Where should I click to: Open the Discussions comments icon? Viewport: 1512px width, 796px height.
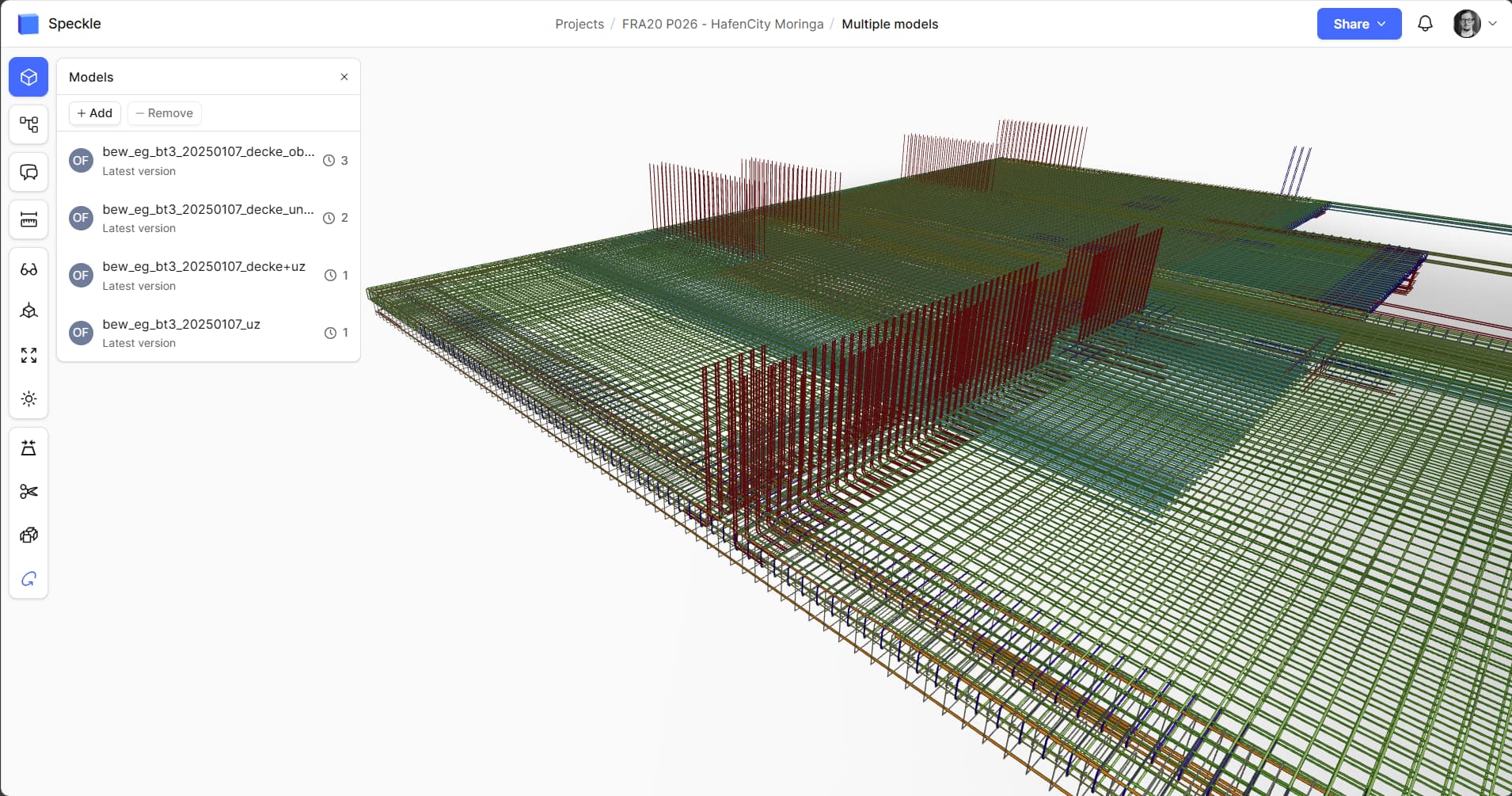28,172
